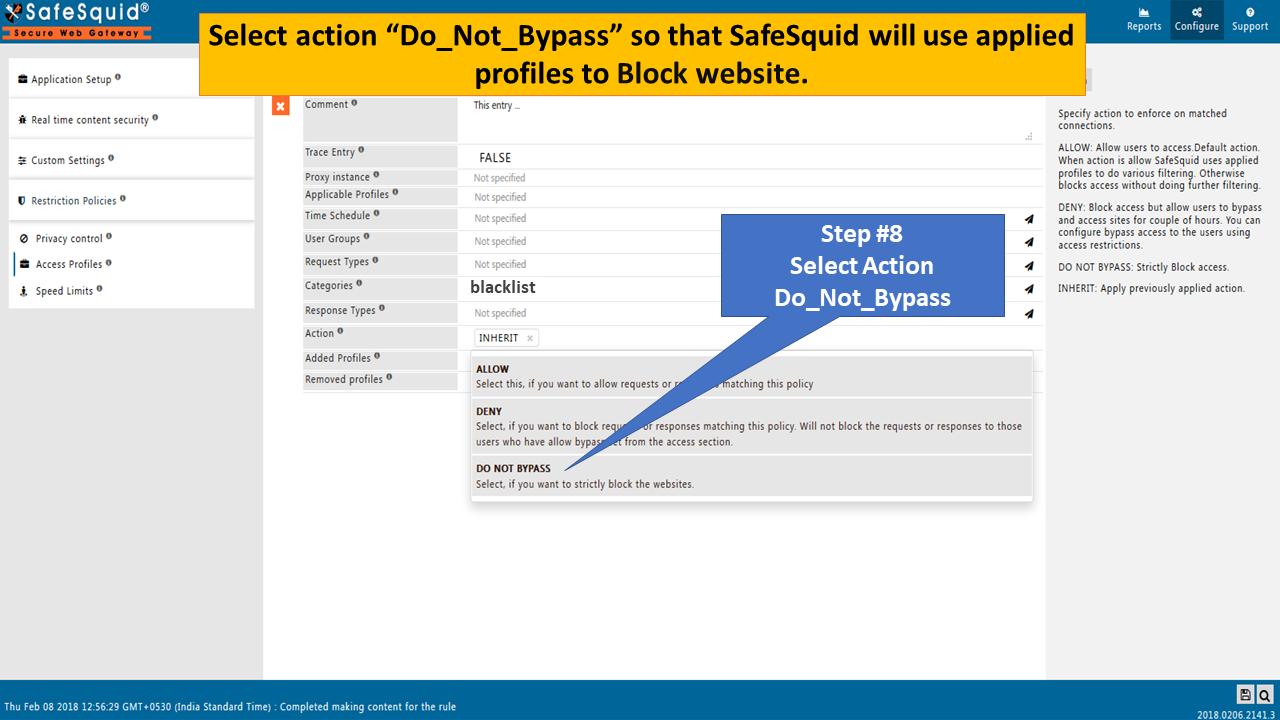Toggle the Trace Entry FALSE value

coord(495,158)
